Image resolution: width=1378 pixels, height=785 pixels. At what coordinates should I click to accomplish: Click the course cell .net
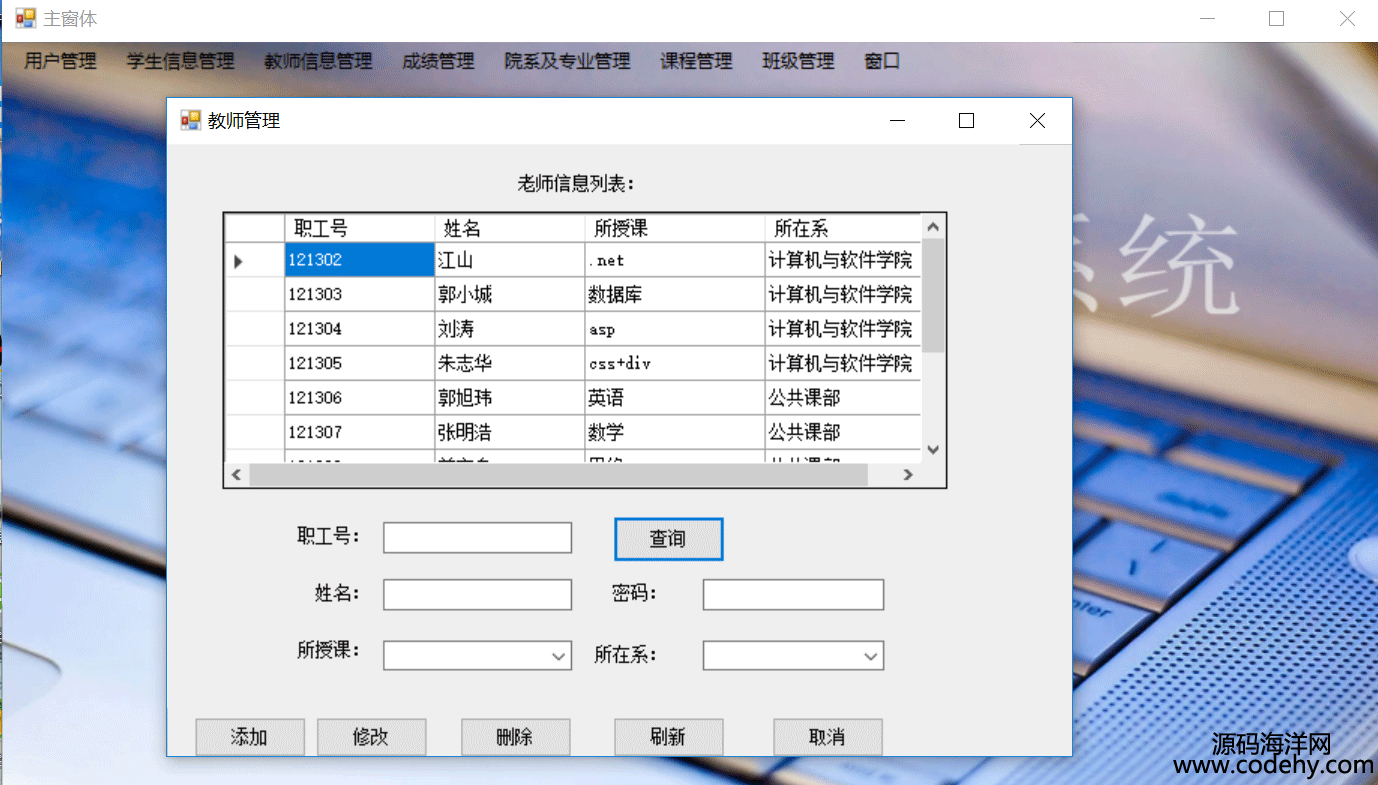[x=675, y=260]
